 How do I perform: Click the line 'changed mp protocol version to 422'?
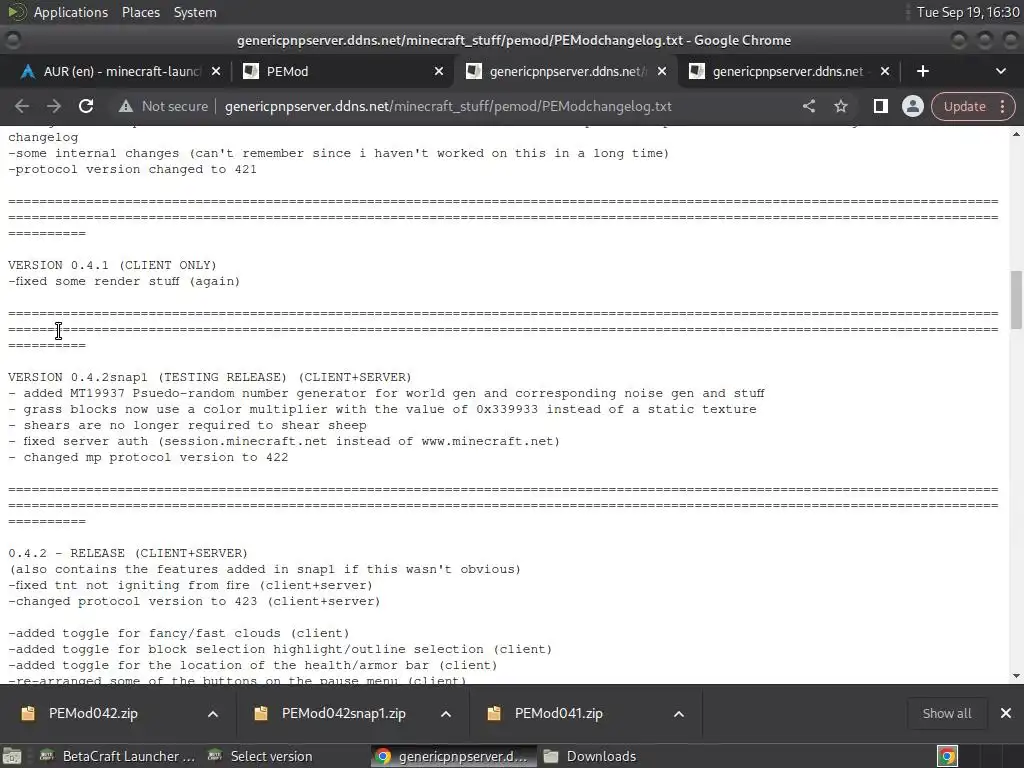tap(148, 457)
